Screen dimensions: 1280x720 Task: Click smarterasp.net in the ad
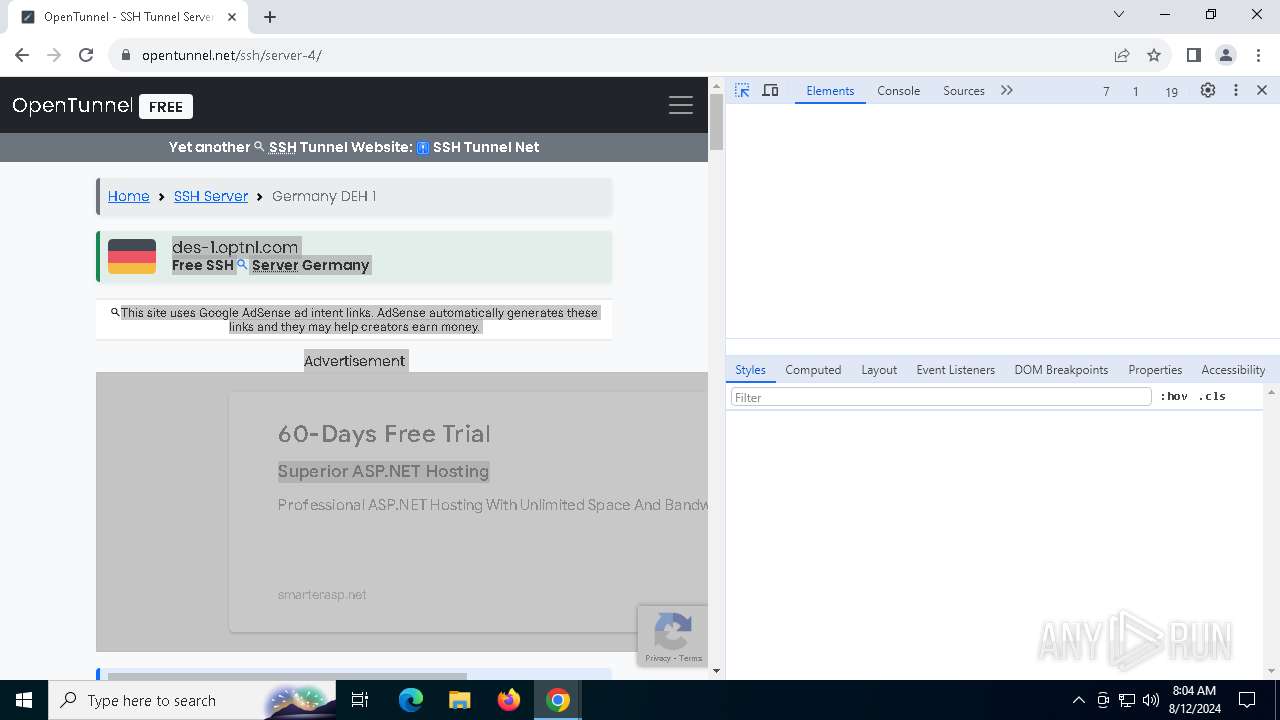[x=322, y=594]
